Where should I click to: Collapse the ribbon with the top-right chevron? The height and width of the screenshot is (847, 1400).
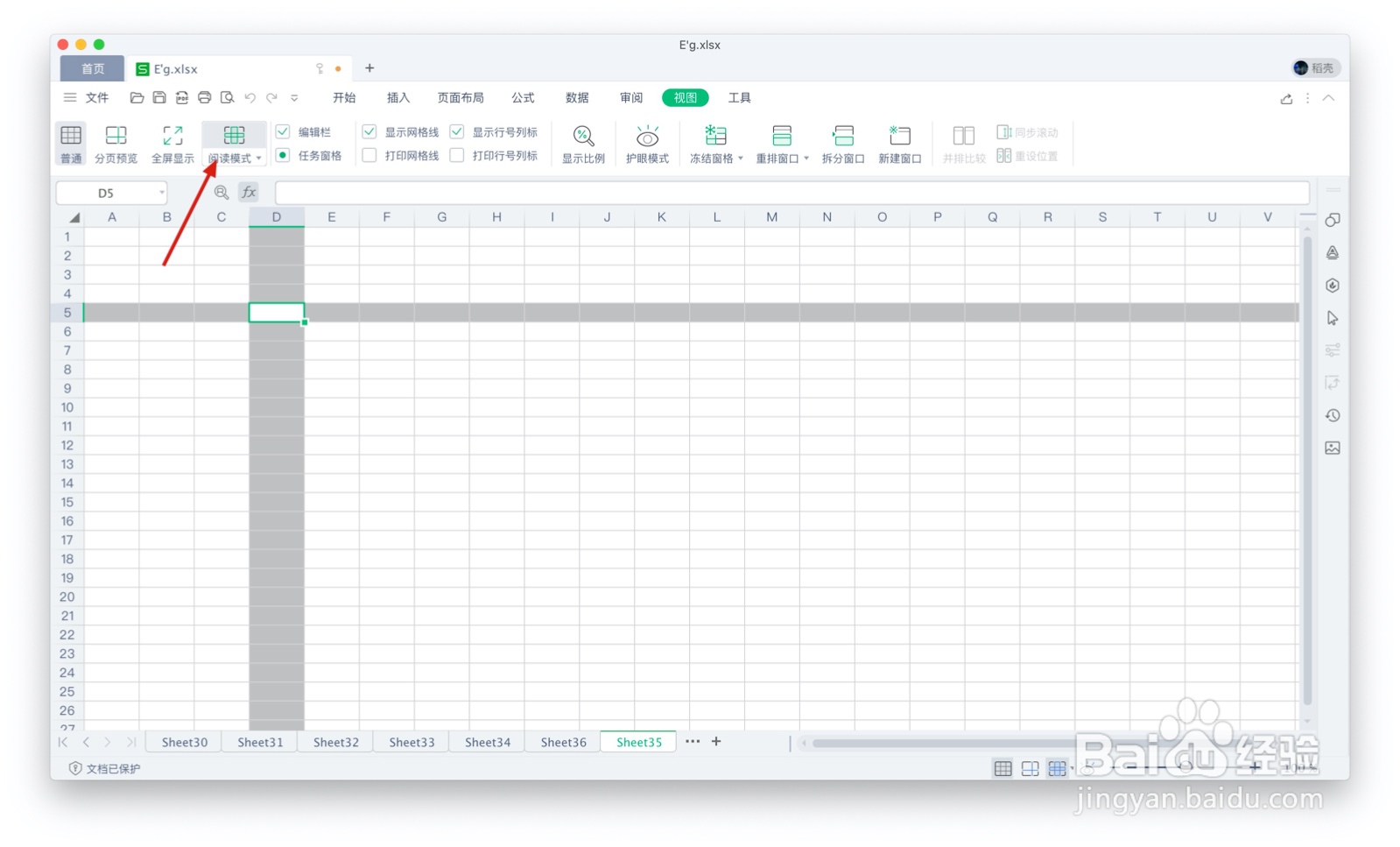pos(1329,98)
